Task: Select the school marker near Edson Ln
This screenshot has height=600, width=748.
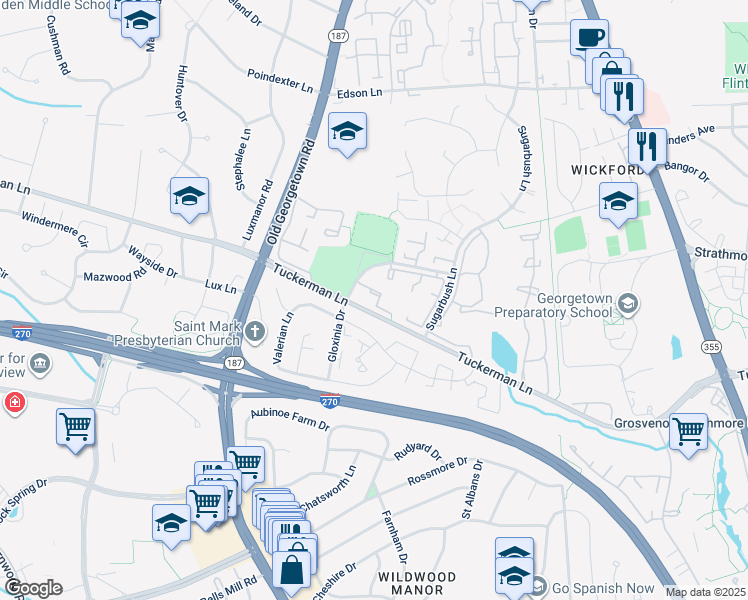Action: 347,134
